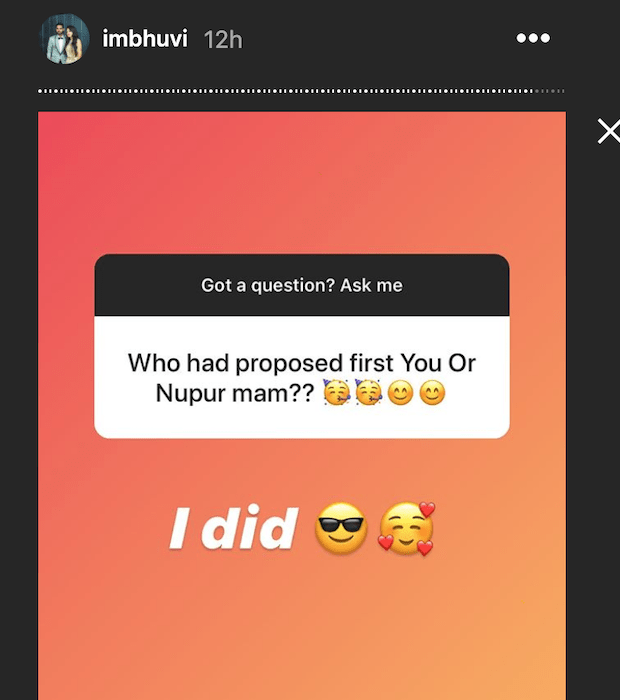
Task: Click the imbhuvi username
Action: tap(144, 40)
